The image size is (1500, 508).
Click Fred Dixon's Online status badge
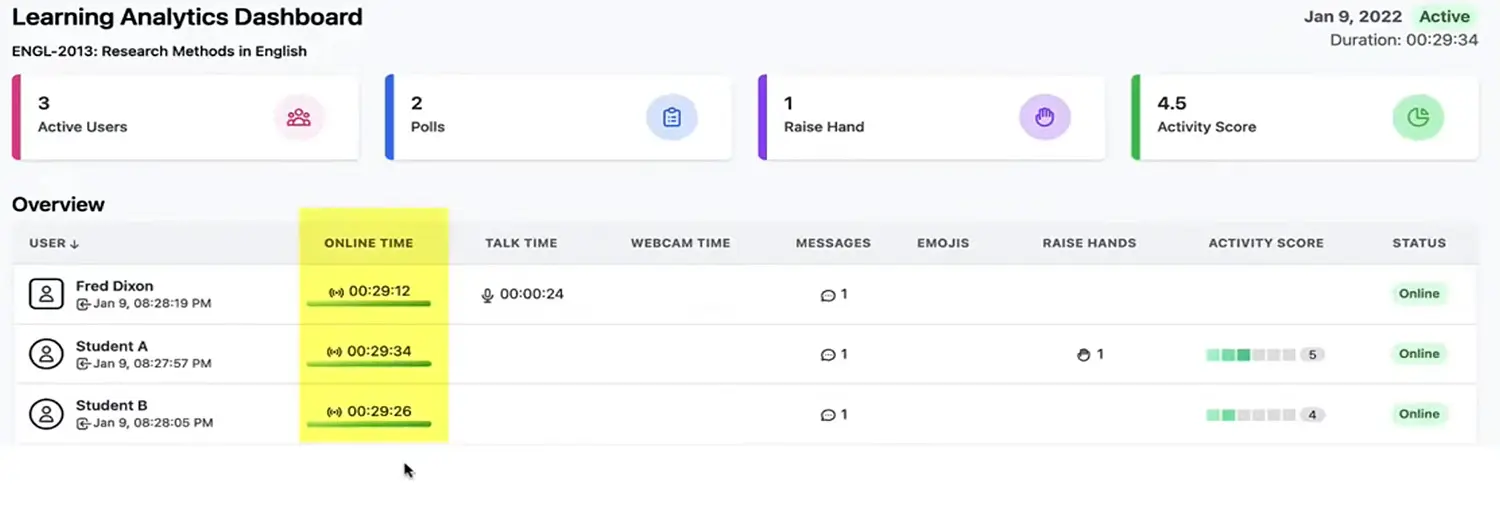point(1418,294)
